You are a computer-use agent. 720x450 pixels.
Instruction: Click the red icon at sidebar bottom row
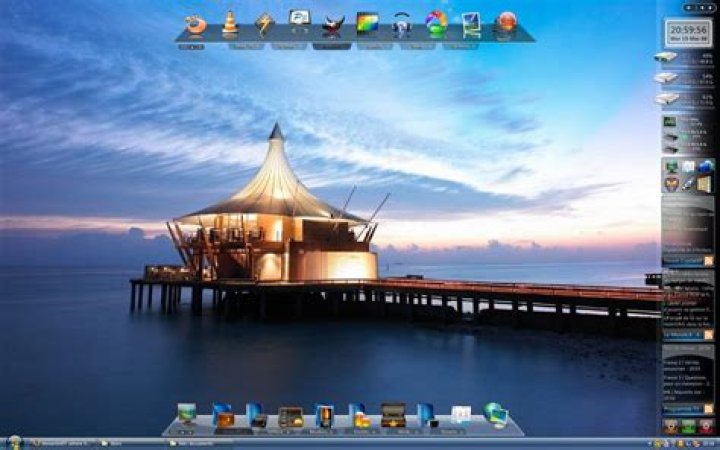click(x=706, y=426)
